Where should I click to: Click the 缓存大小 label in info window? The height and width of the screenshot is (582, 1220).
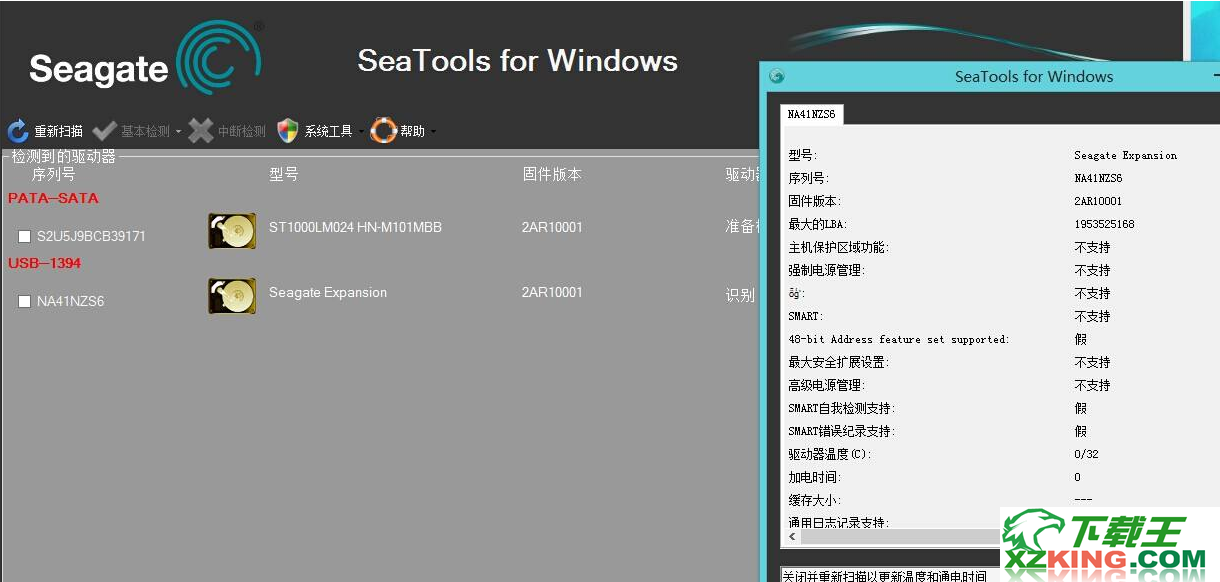coord(814,500)
